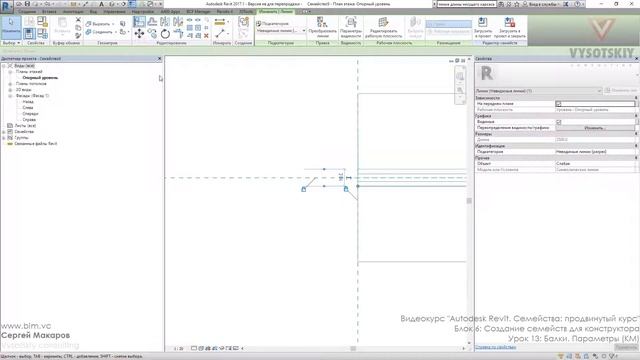Viewport: 640px width, 360px height.
Task: Open the Вид ribbon tab
Action: (x=93, y=11)
